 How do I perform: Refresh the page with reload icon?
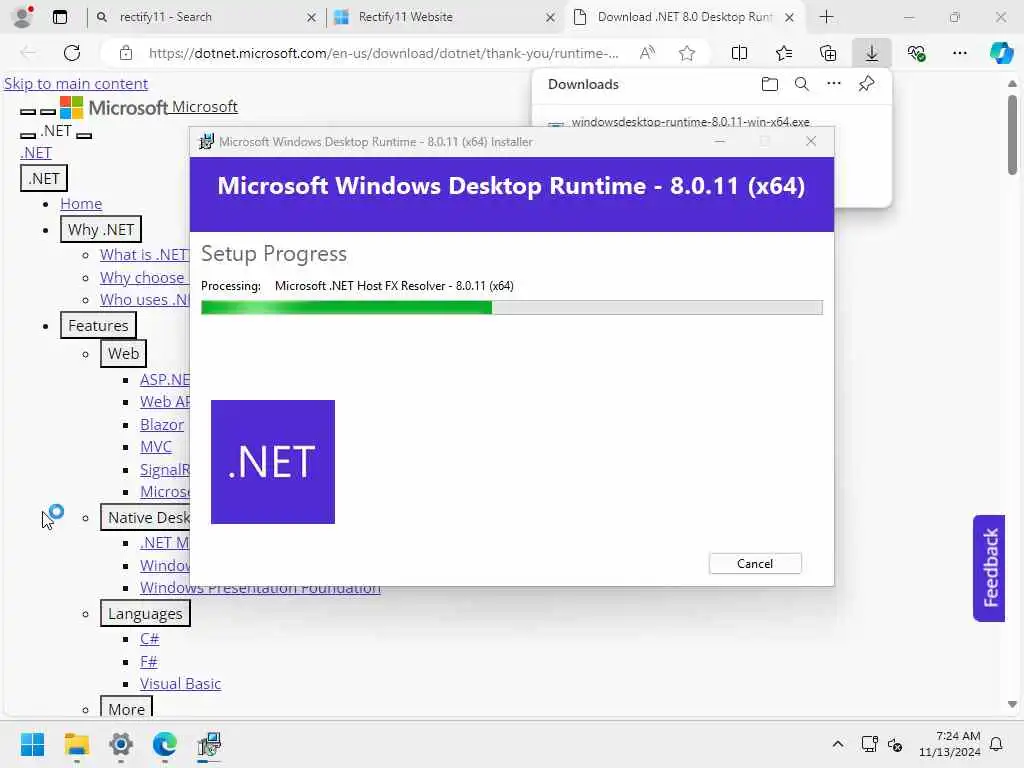point(72,53)
